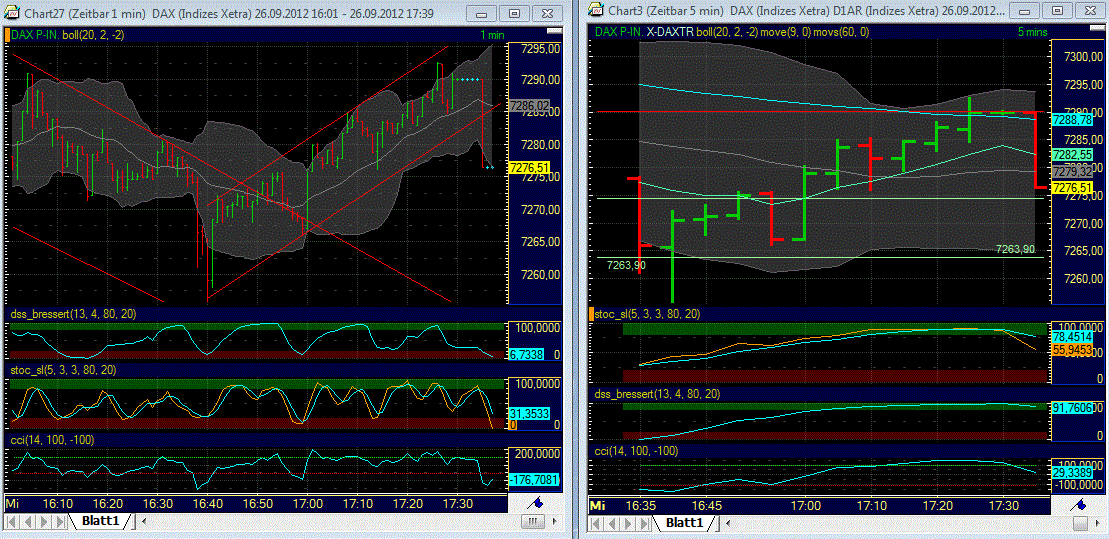Click left scroll arrow in Chart27
Viewport: 1109px width, 539px height.
144,521
